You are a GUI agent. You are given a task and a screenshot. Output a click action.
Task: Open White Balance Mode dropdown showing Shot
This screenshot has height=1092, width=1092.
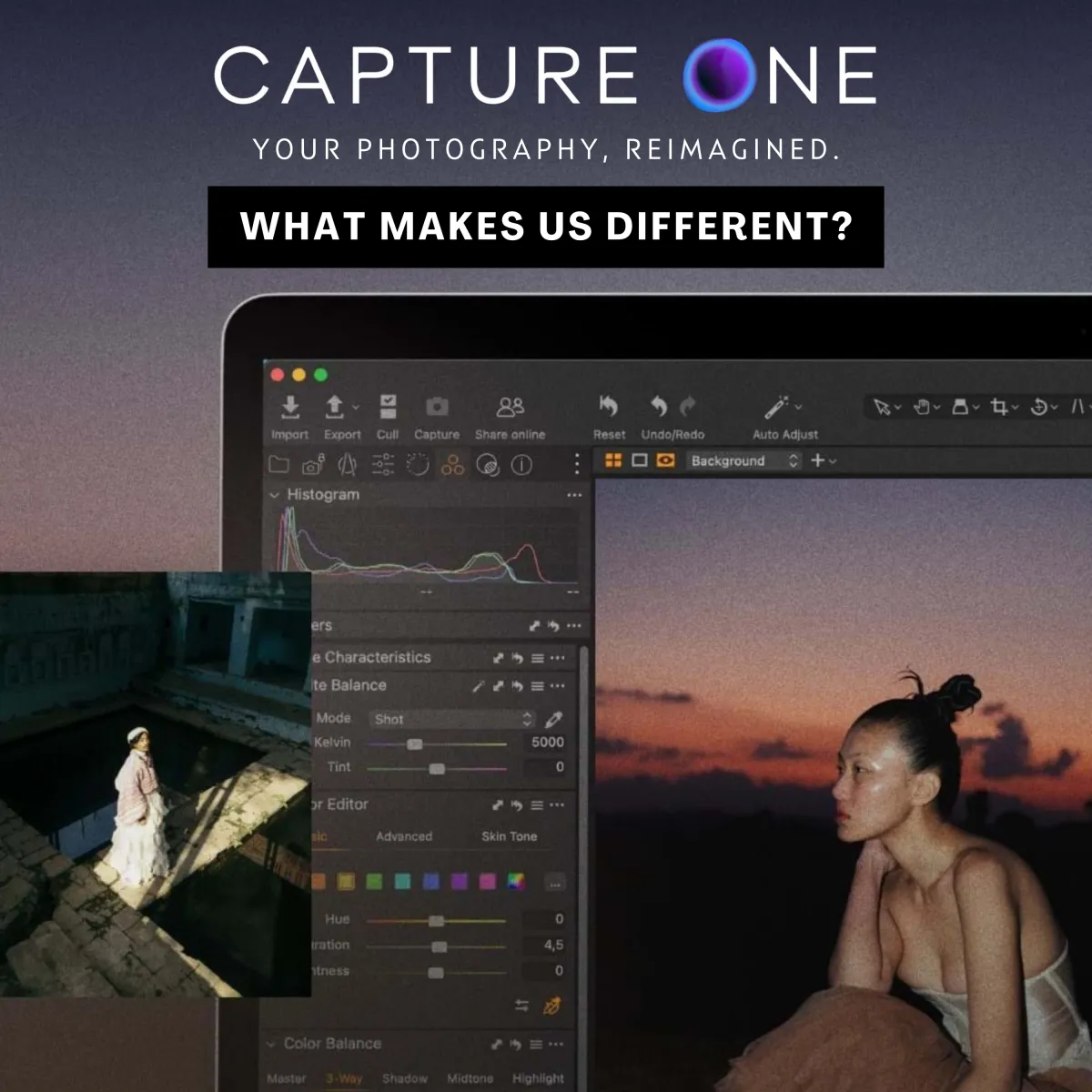tap(452, 719)
